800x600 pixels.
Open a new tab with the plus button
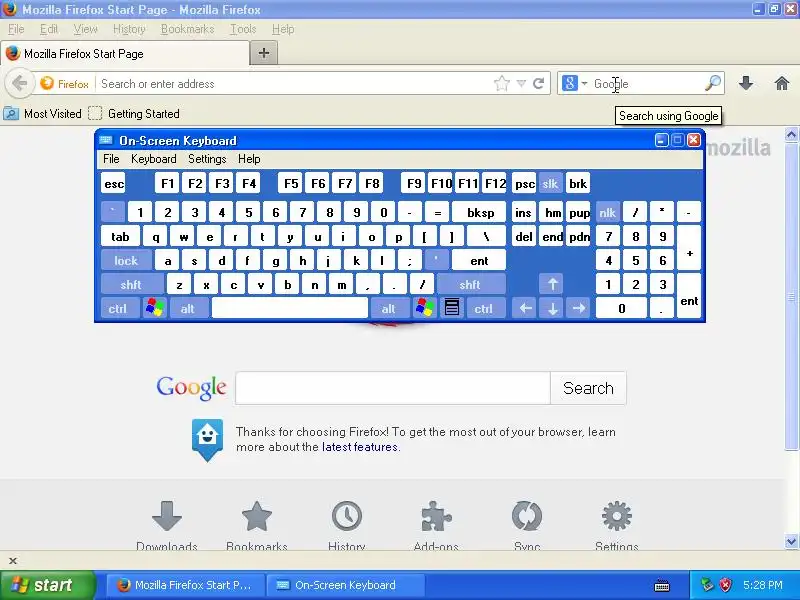click(x=264, y=53)
